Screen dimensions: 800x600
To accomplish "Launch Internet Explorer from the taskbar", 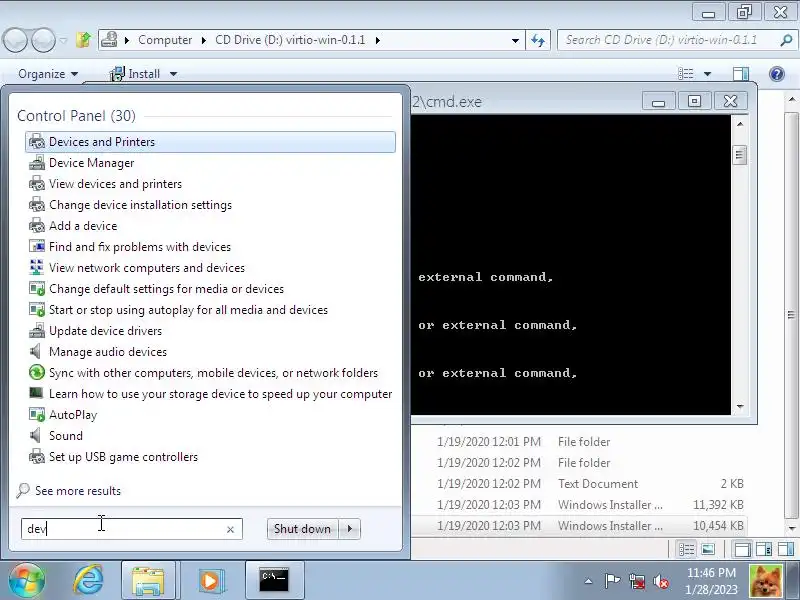I will [x=88, y=580].
